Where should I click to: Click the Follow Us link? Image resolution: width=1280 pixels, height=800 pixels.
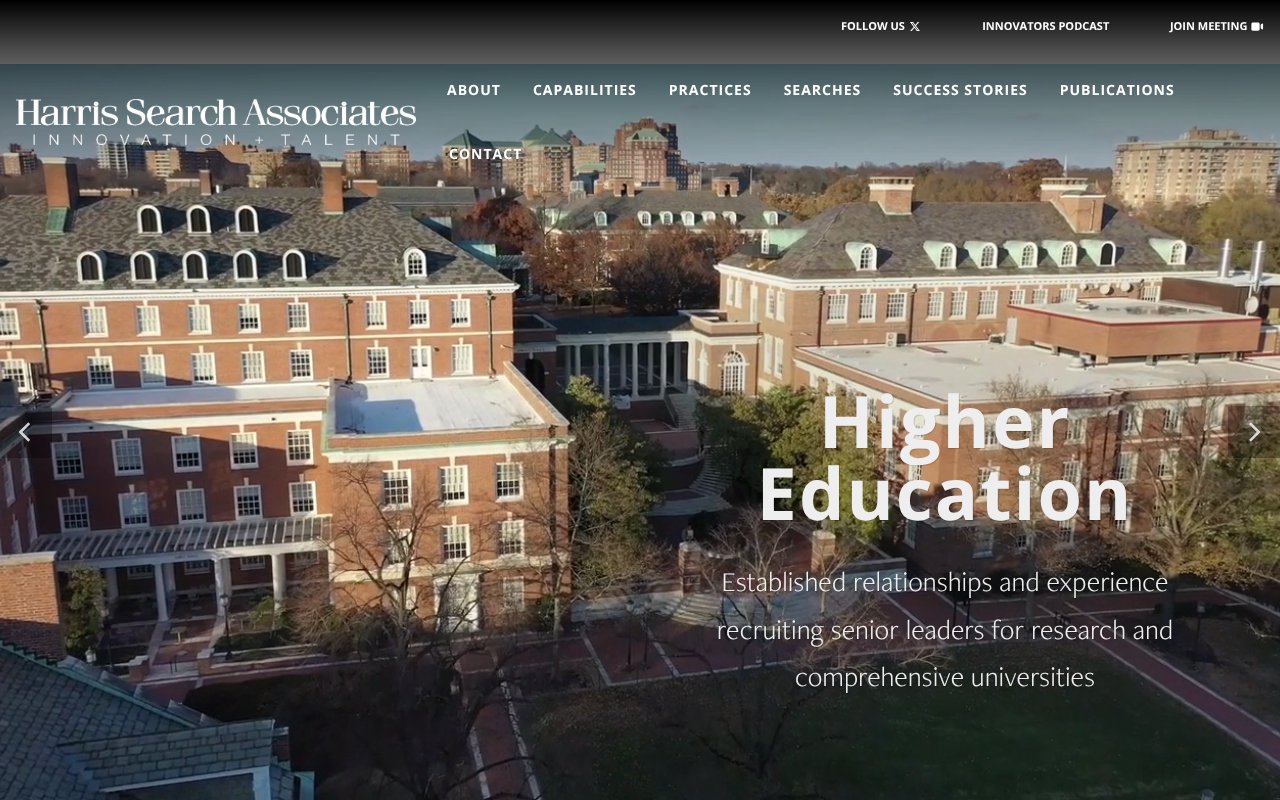point(871,26)
